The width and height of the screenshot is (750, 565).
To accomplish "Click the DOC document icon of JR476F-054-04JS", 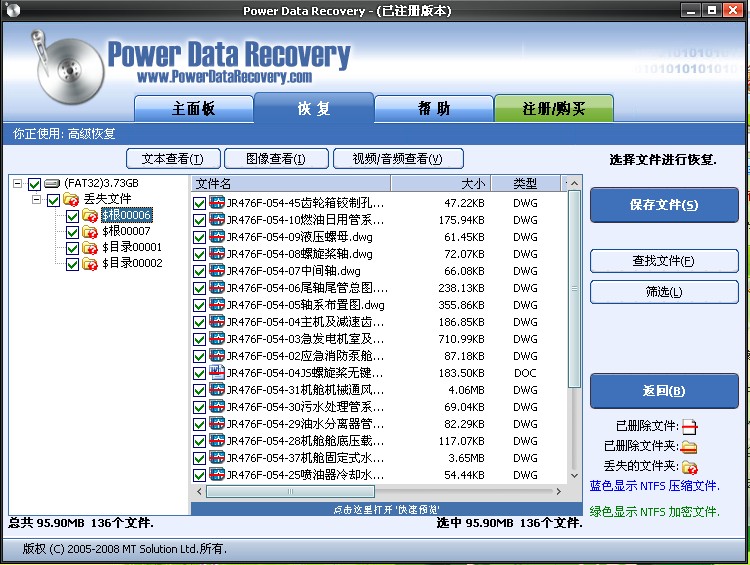I will (217, 373).
